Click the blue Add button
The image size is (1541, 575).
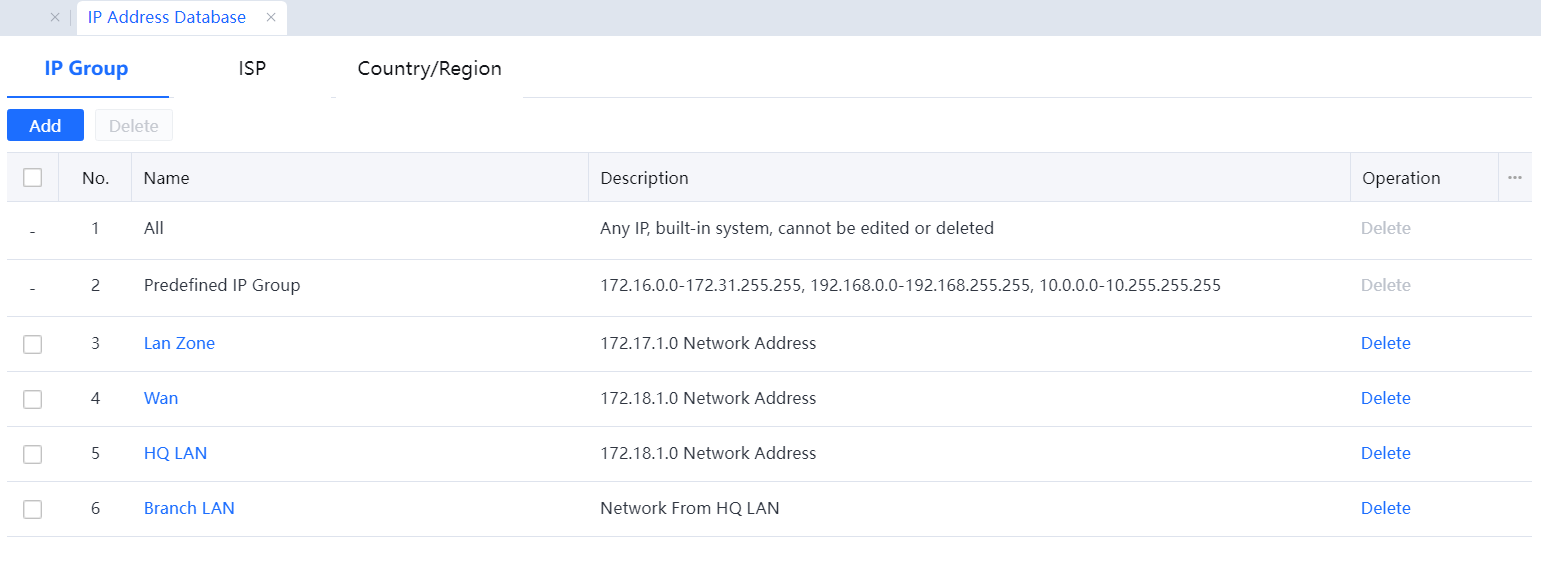click(x=45, y=125)
